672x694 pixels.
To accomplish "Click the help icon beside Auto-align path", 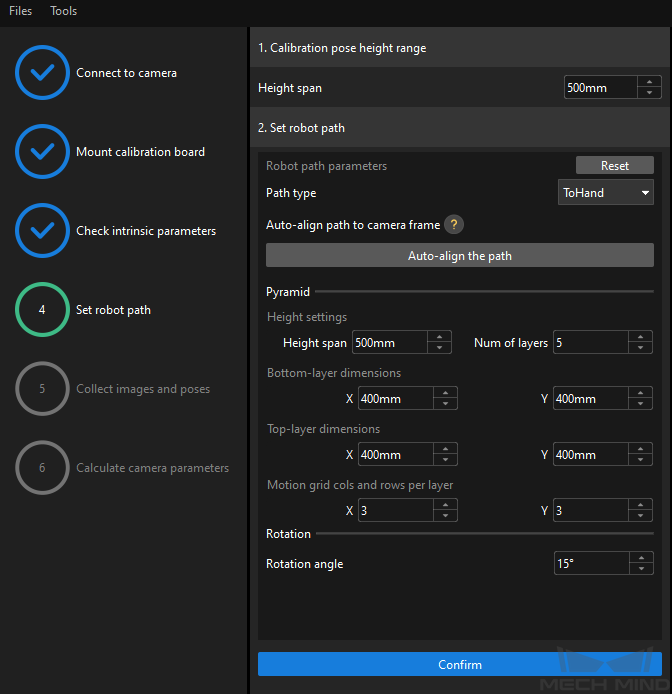I will (x=454, y=225).
